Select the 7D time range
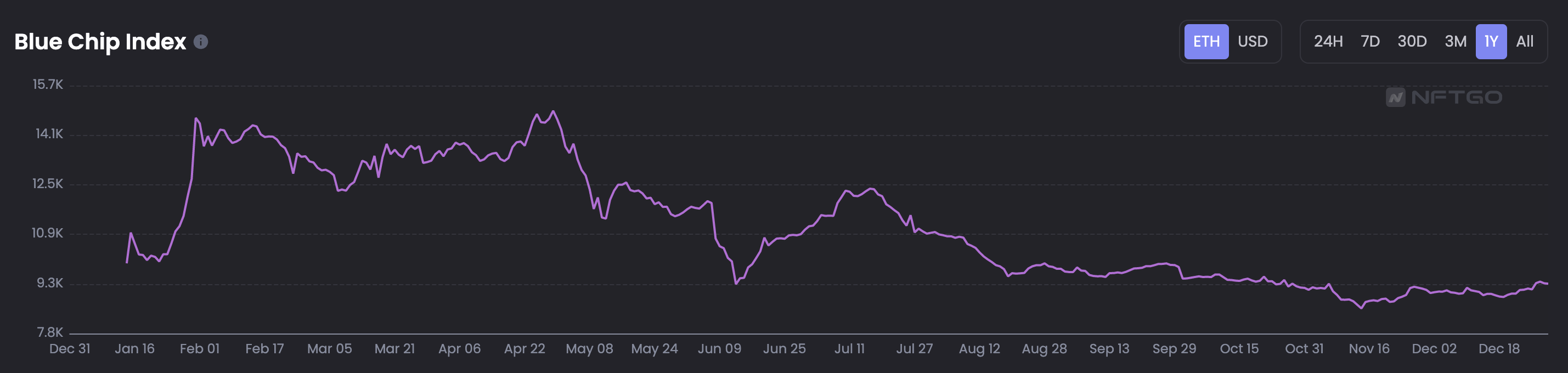Screen dimensions: 1568x373 (1369, 41)
